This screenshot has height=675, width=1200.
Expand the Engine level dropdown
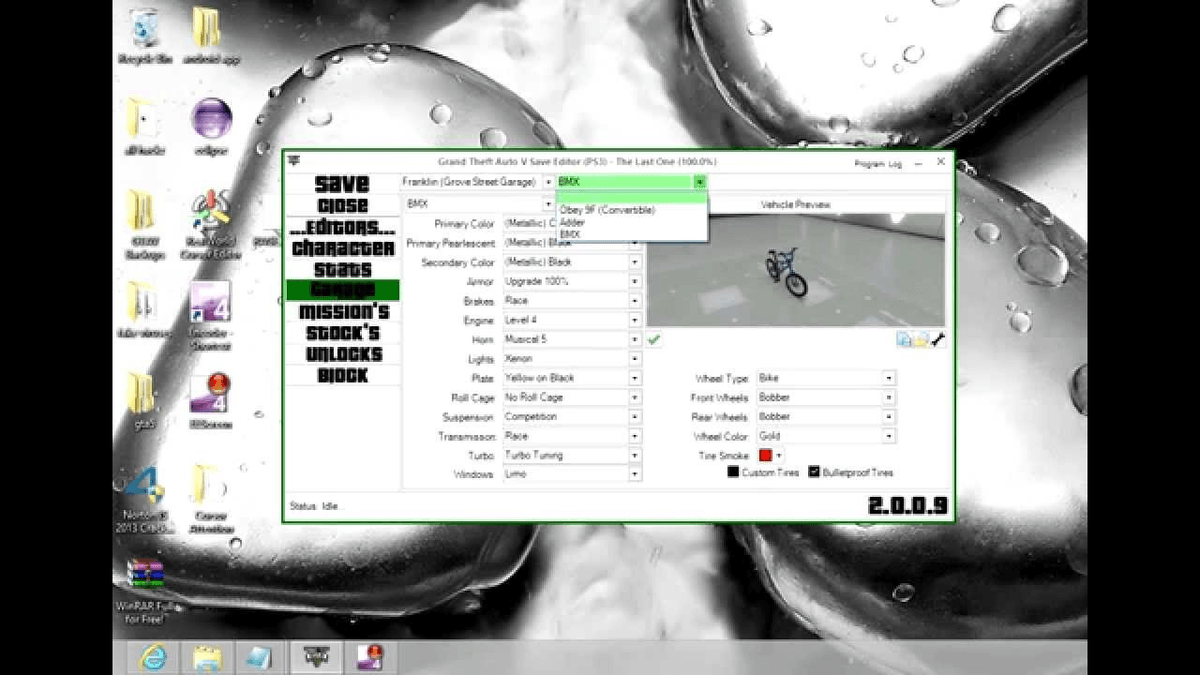(634, 320)
